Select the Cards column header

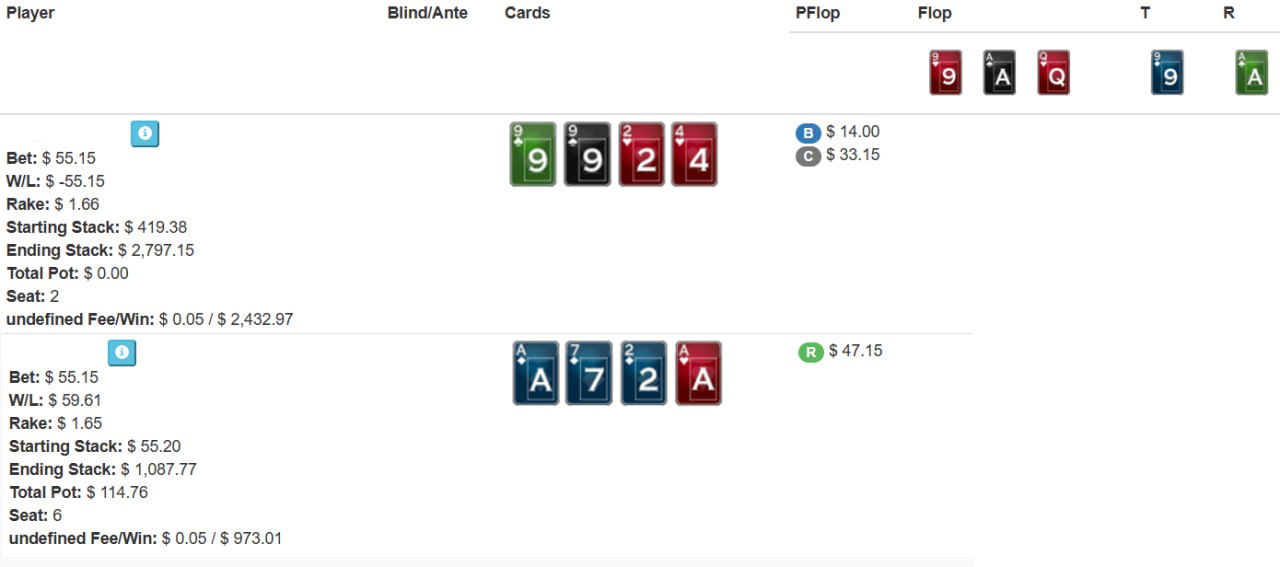527,13
